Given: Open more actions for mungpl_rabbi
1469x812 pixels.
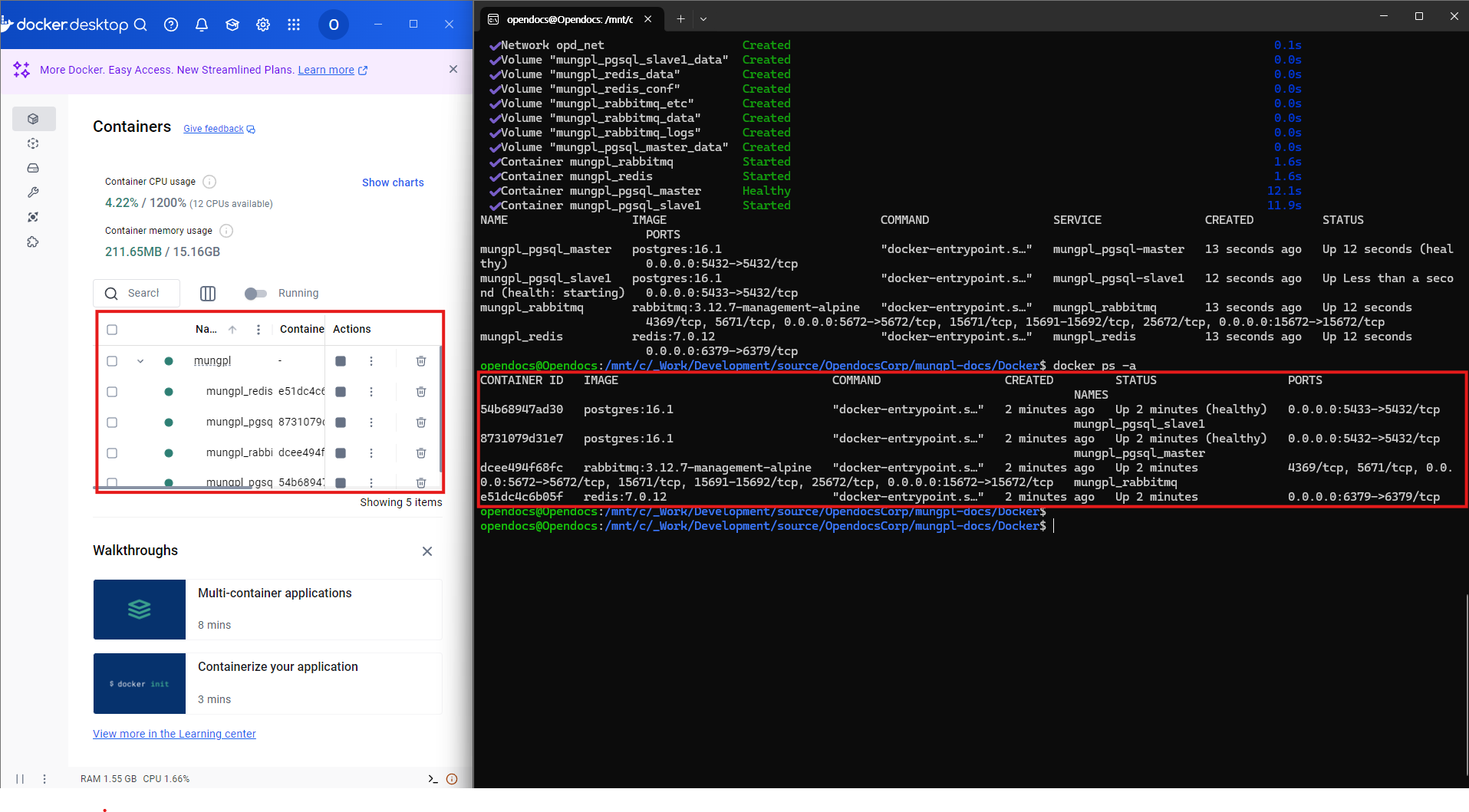Looking at the screenshot, I should (x=371, y=453).
